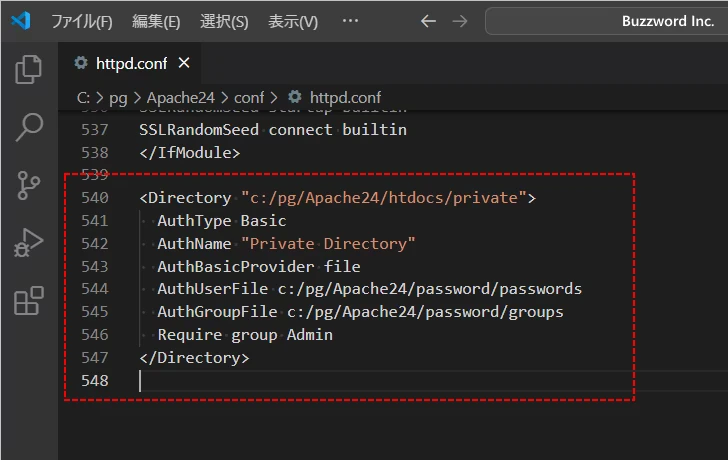The image size is (728, 460).
Task: Open the Search view icon
Action: (x=29, y=127)
